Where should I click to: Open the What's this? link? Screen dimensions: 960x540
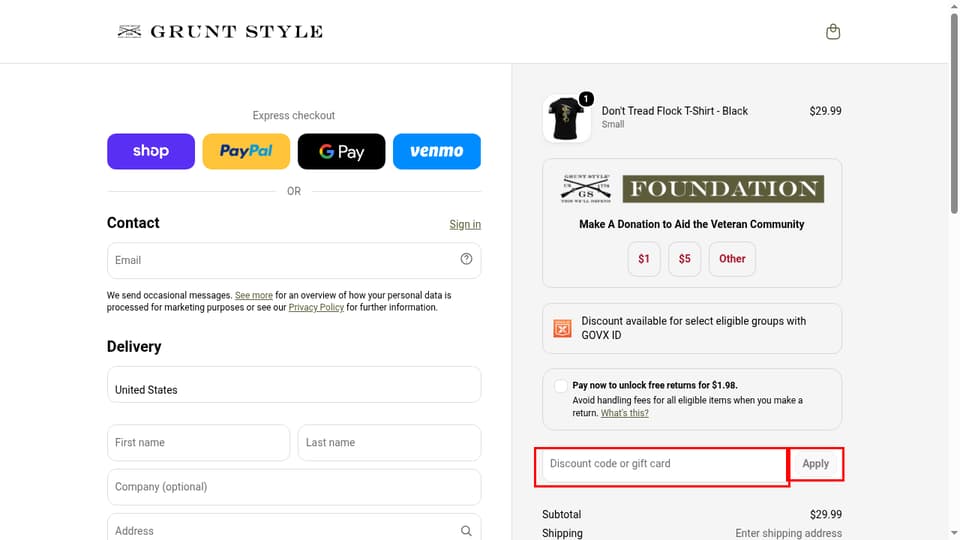[x=624, y=413]
